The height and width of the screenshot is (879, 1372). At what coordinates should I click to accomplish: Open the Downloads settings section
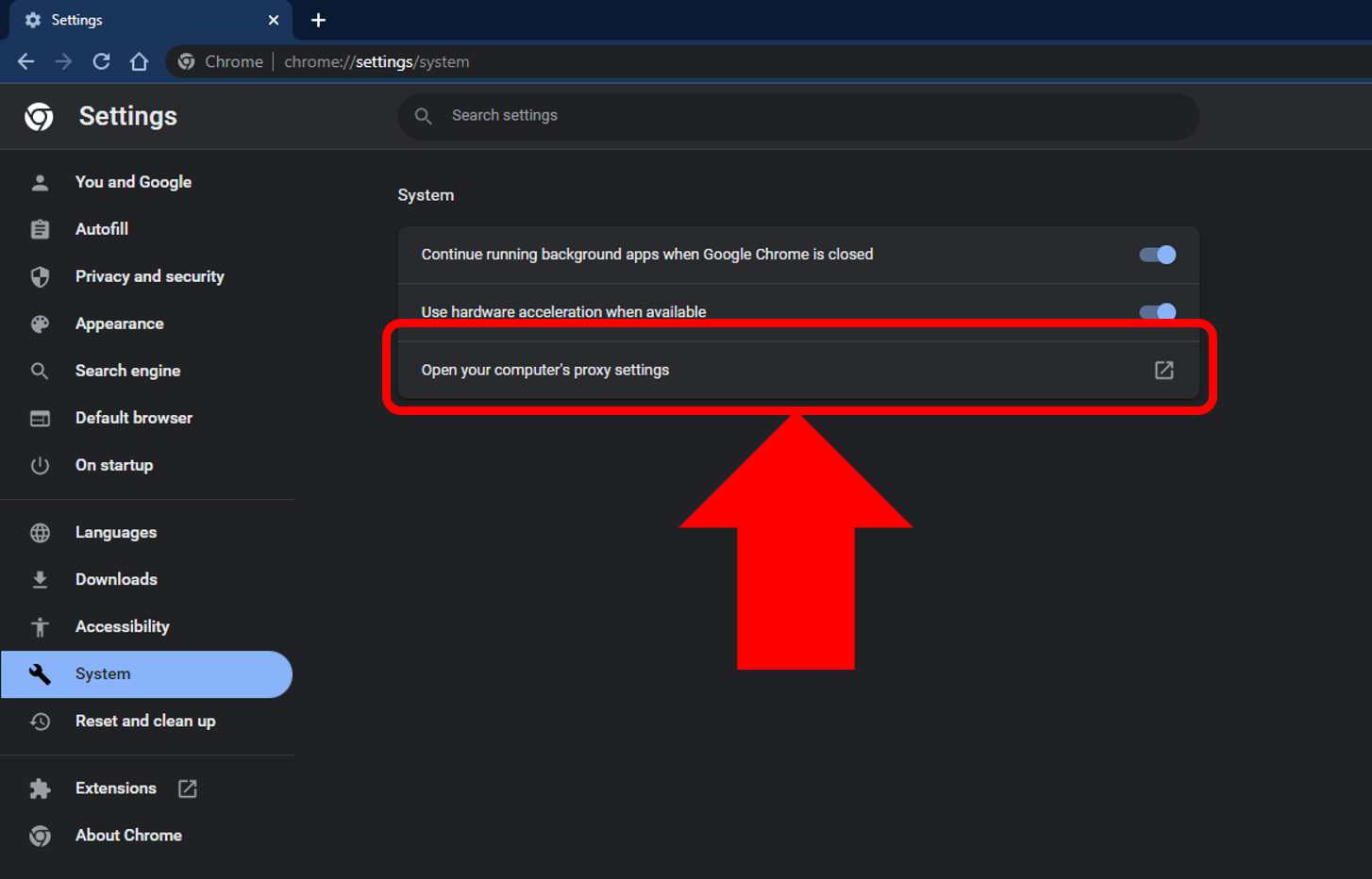click(x=116, y=579)
